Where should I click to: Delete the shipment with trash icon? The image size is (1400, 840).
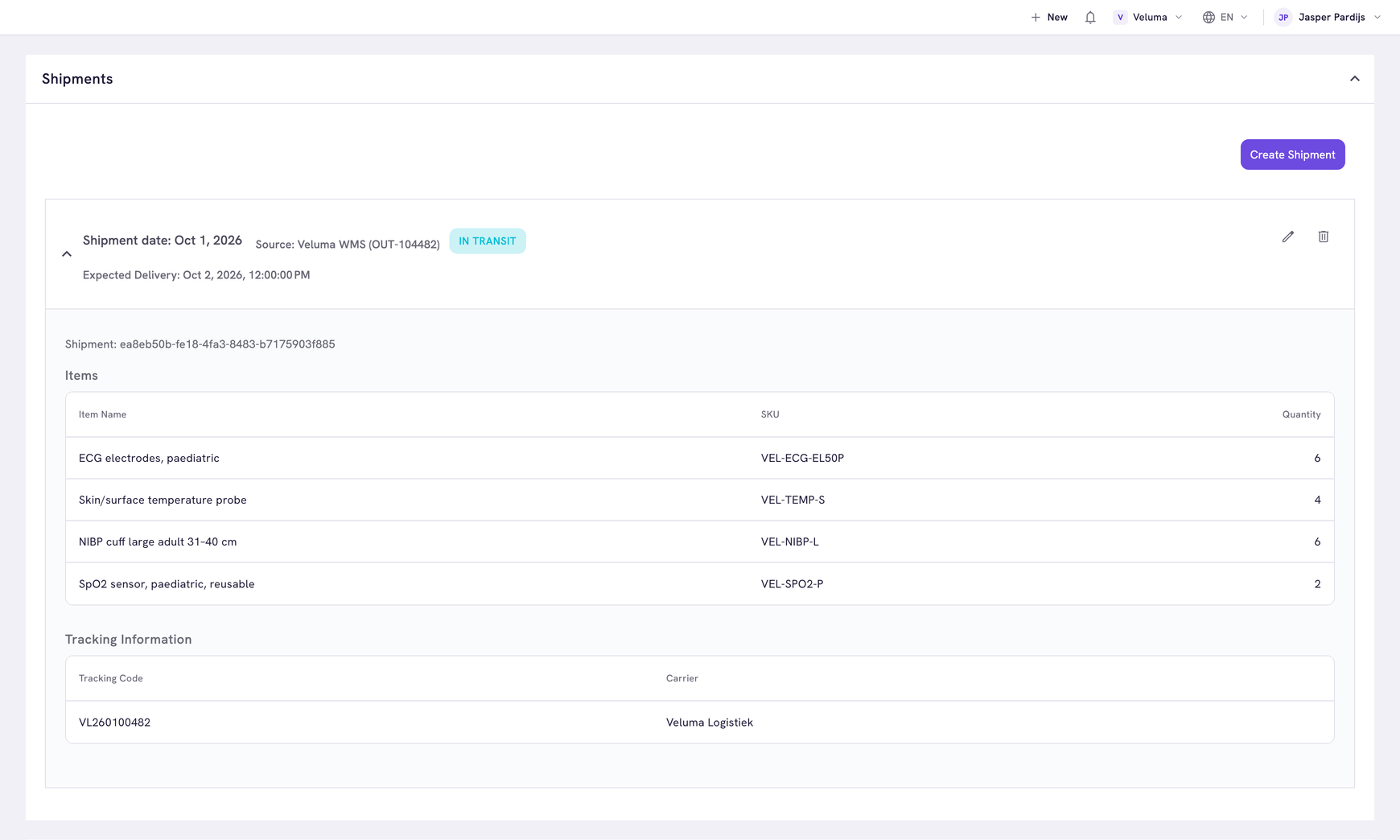tap(1324, 237)
